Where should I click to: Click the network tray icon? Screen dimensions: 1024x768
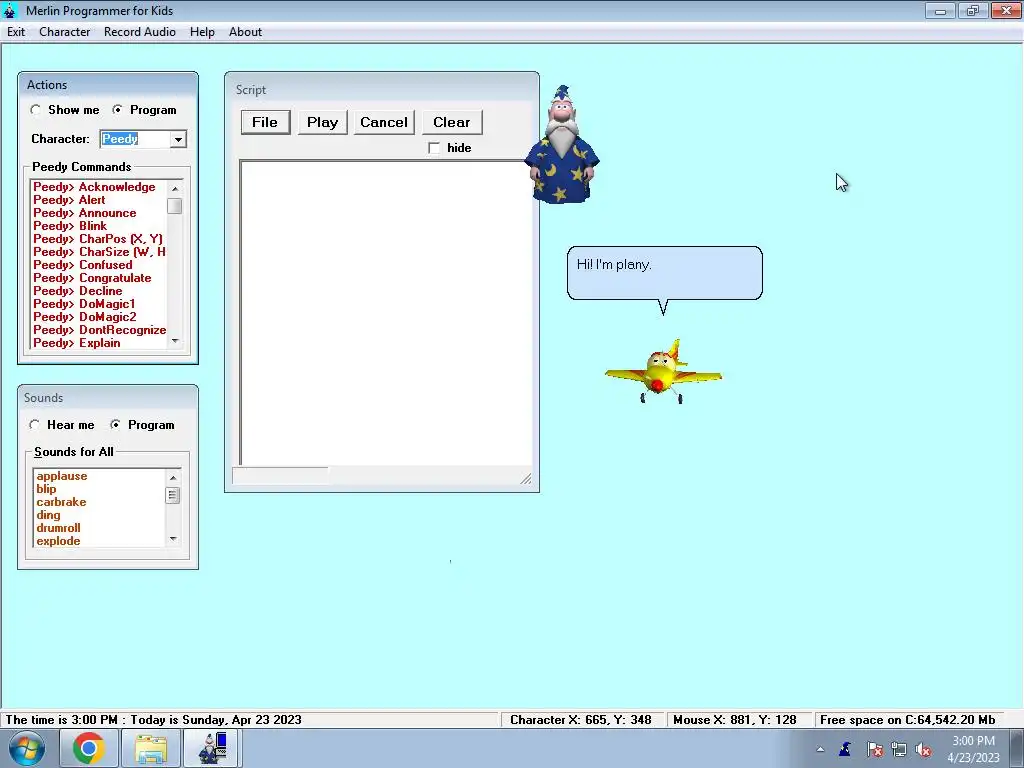(x=899, y=749)
